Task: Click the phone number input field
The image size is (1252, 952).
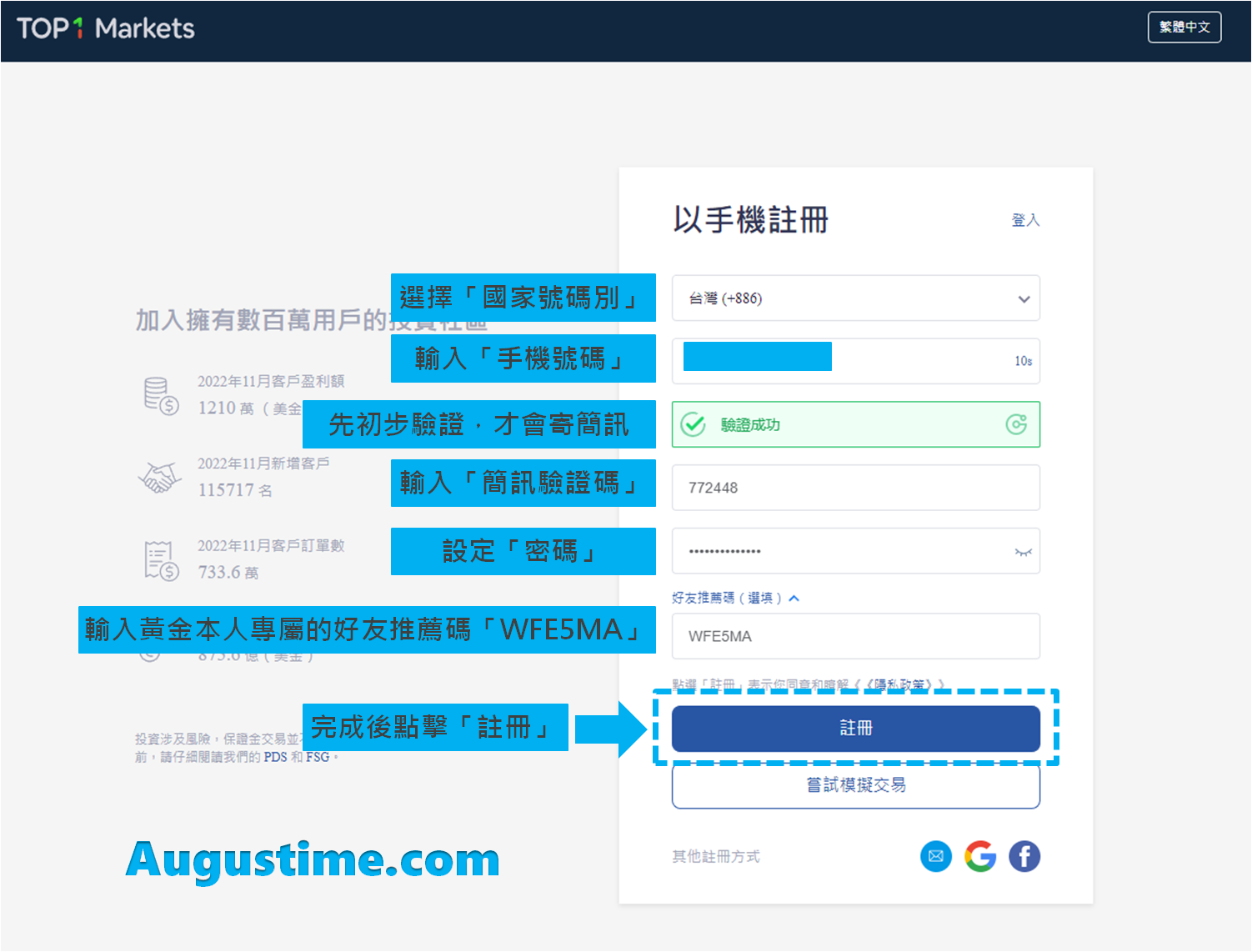Action: coord(856,361)
